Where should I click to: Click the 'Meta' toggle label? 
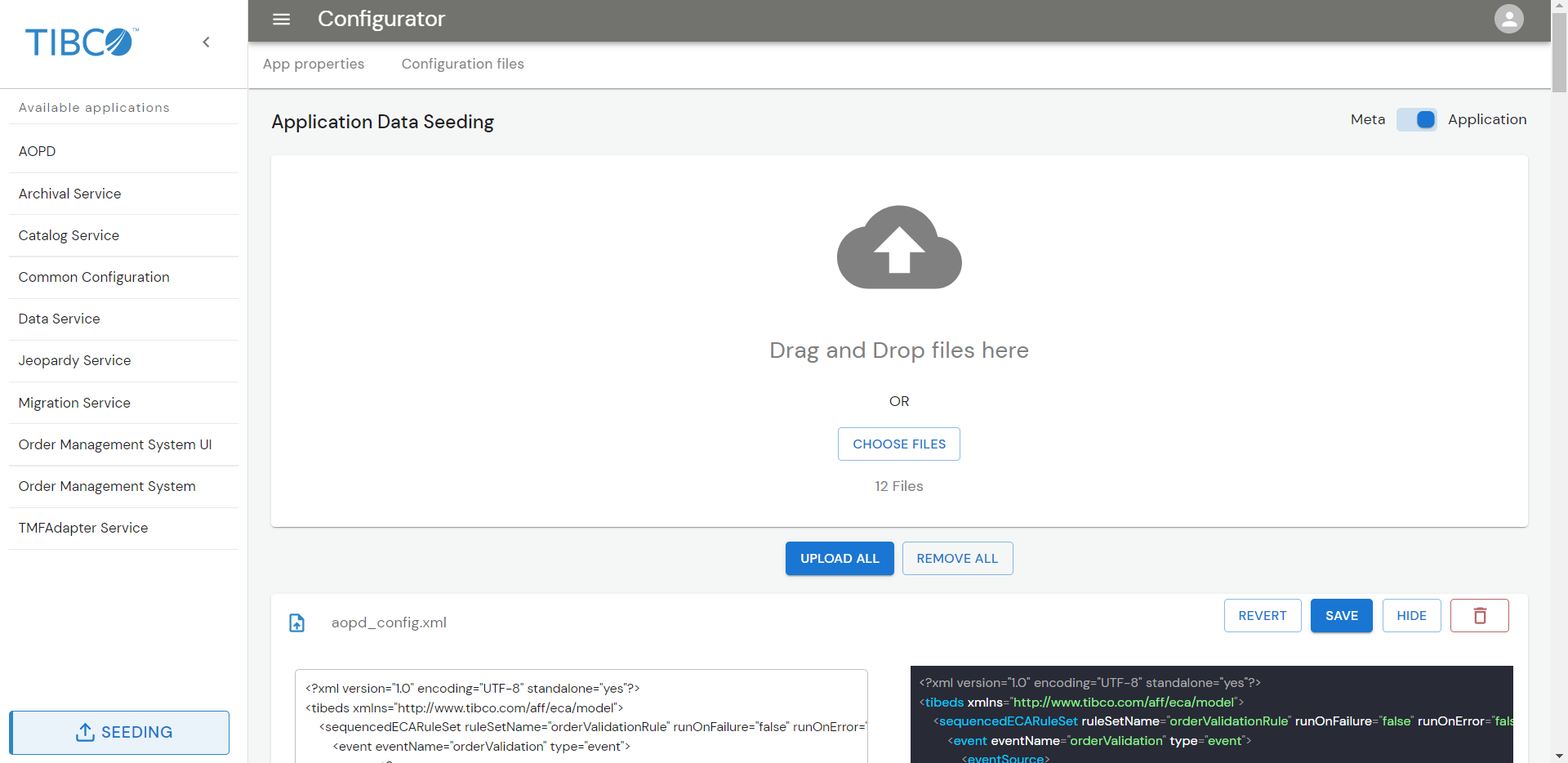(x=1368, y=119)
